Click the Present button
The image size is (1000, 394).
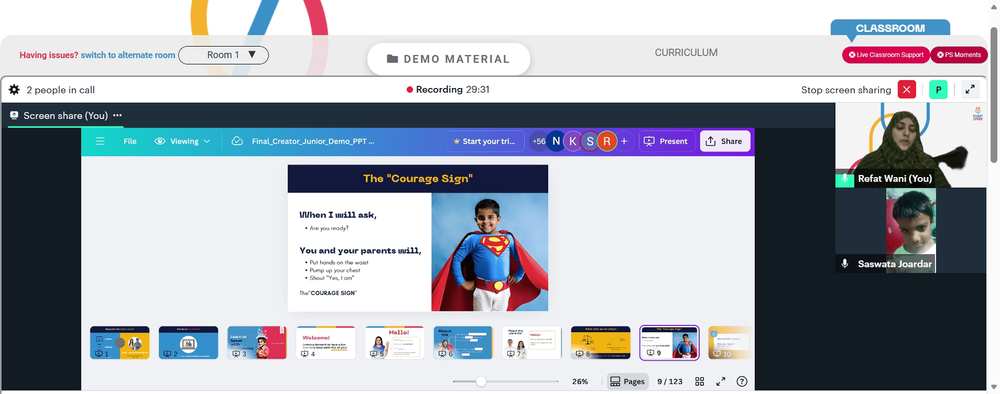666,142
